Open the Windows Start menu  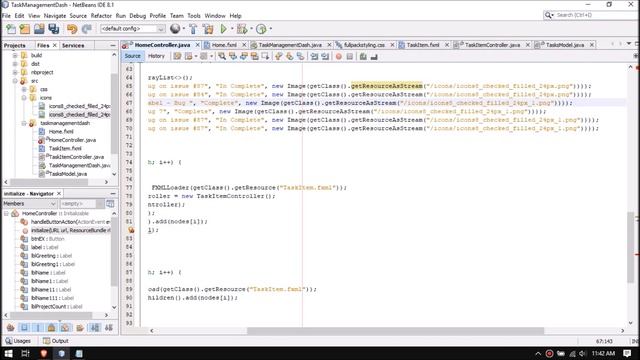click(9, 353)
